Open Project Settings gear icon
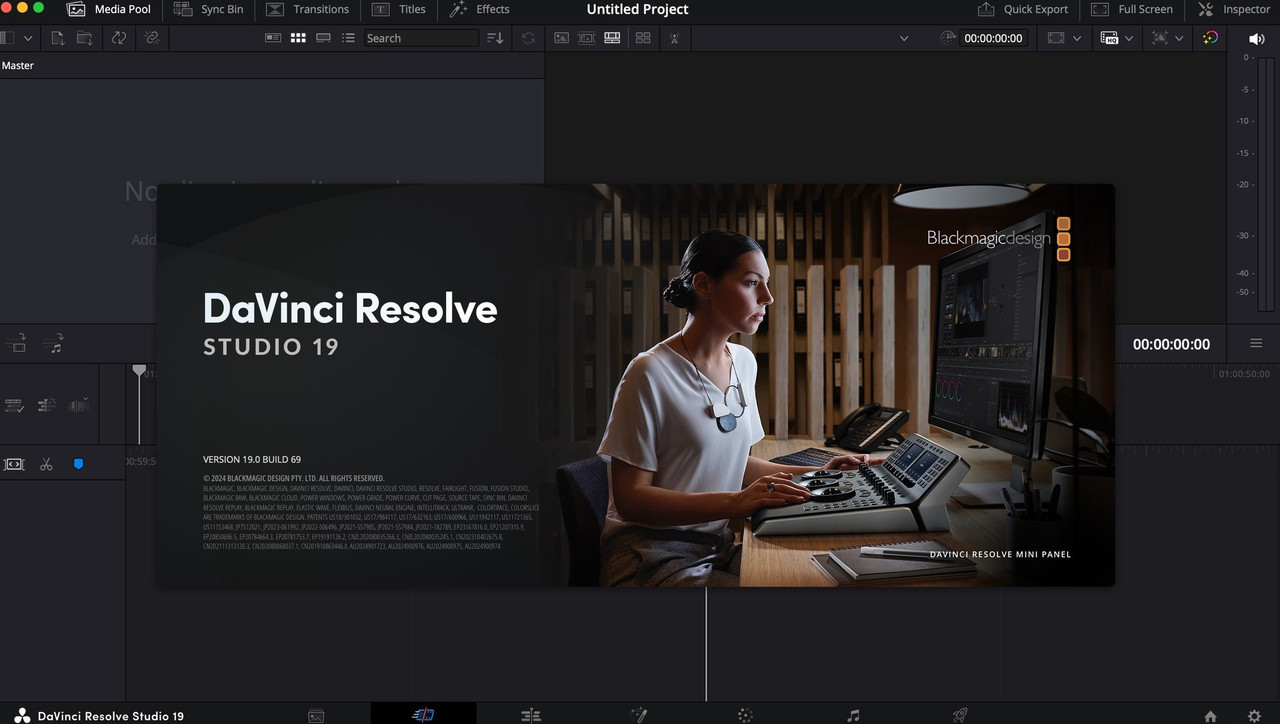Image resolution: width=1280 pixels, height=724 pixels. coord(1254,716)
